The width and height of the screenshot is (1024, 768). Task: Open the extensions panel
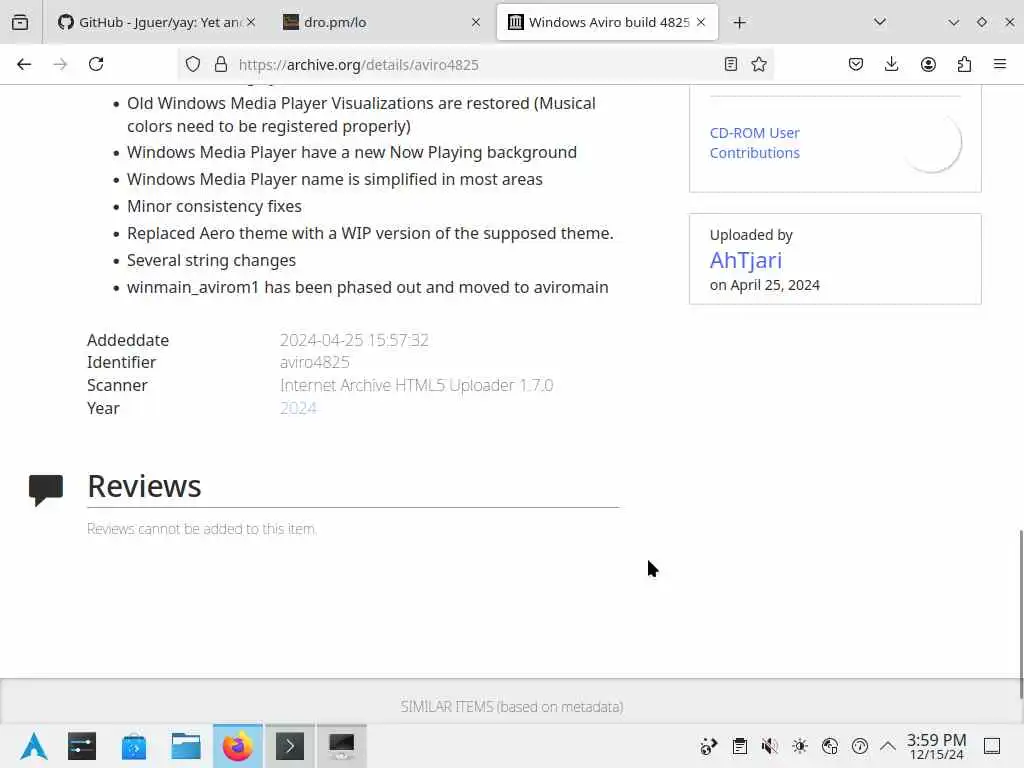pyautogui.click(x=964, y=64)
